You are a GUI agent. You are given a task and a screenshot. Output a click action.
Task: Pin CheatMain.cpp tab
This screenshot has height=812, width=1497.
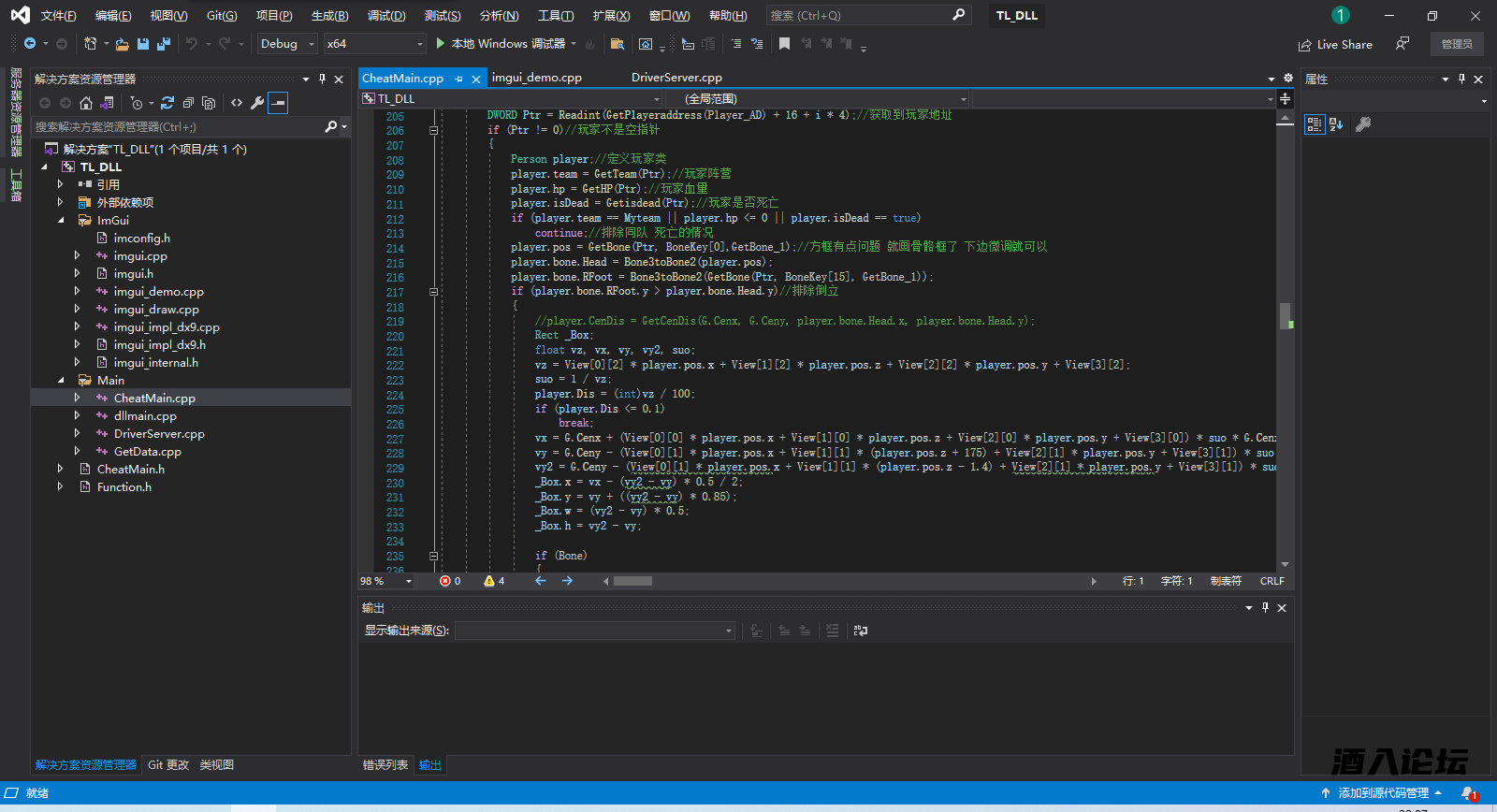pyautogui.click(x=459, y=79)
